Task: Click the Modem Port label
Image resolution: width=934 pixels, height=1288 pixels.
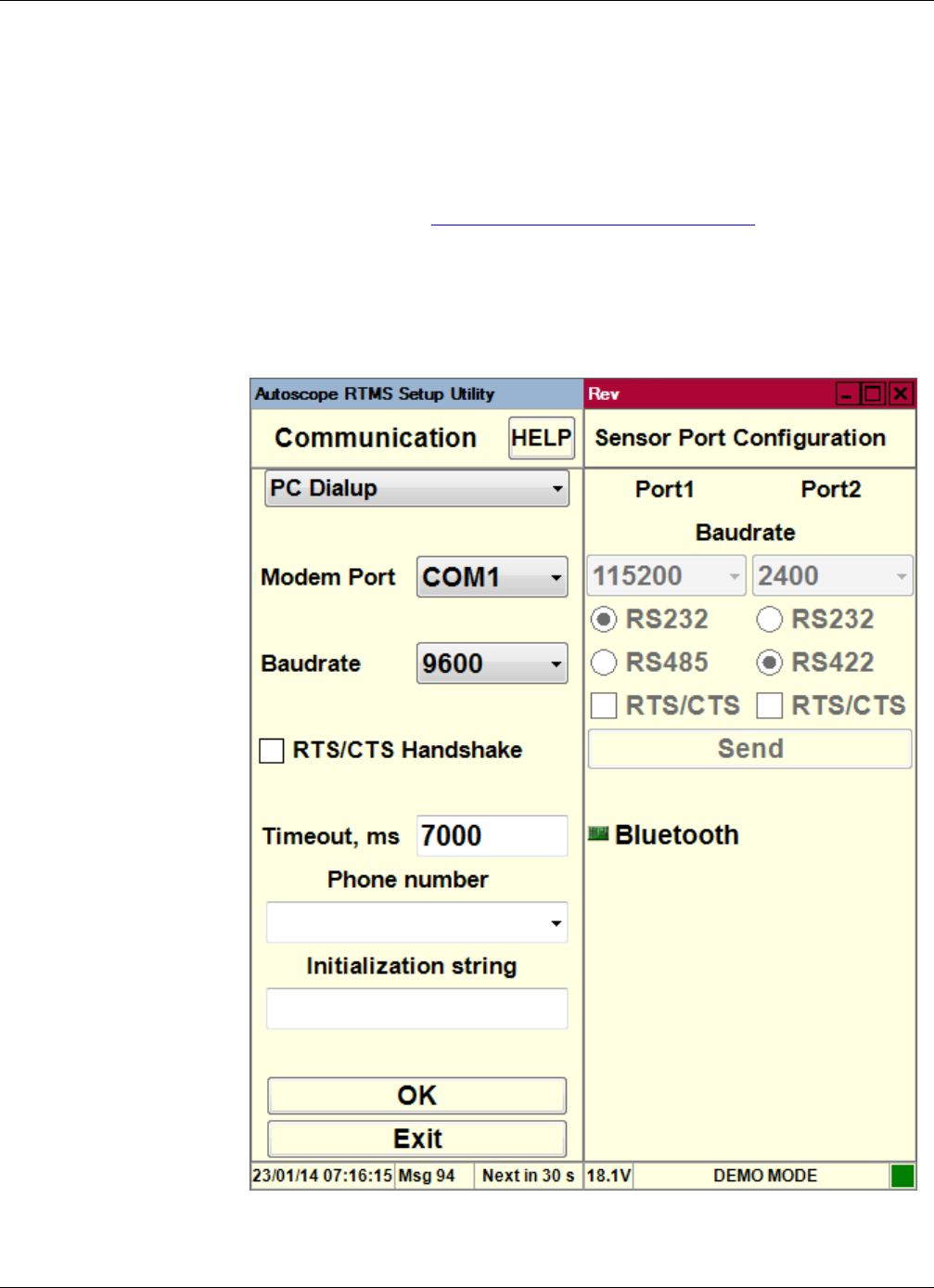Action: pyautogui.click(x=328, y=577)
